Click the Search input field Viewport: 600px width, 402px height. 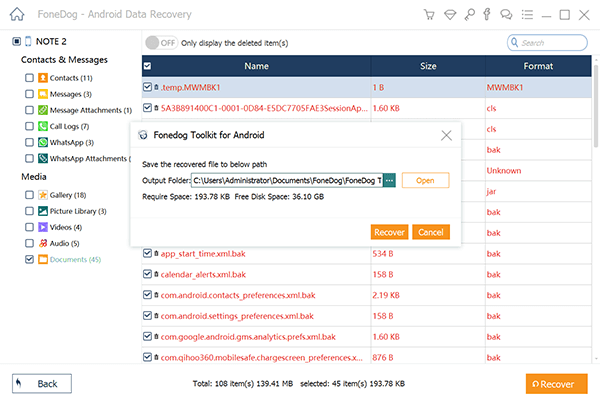pos(547,42)
